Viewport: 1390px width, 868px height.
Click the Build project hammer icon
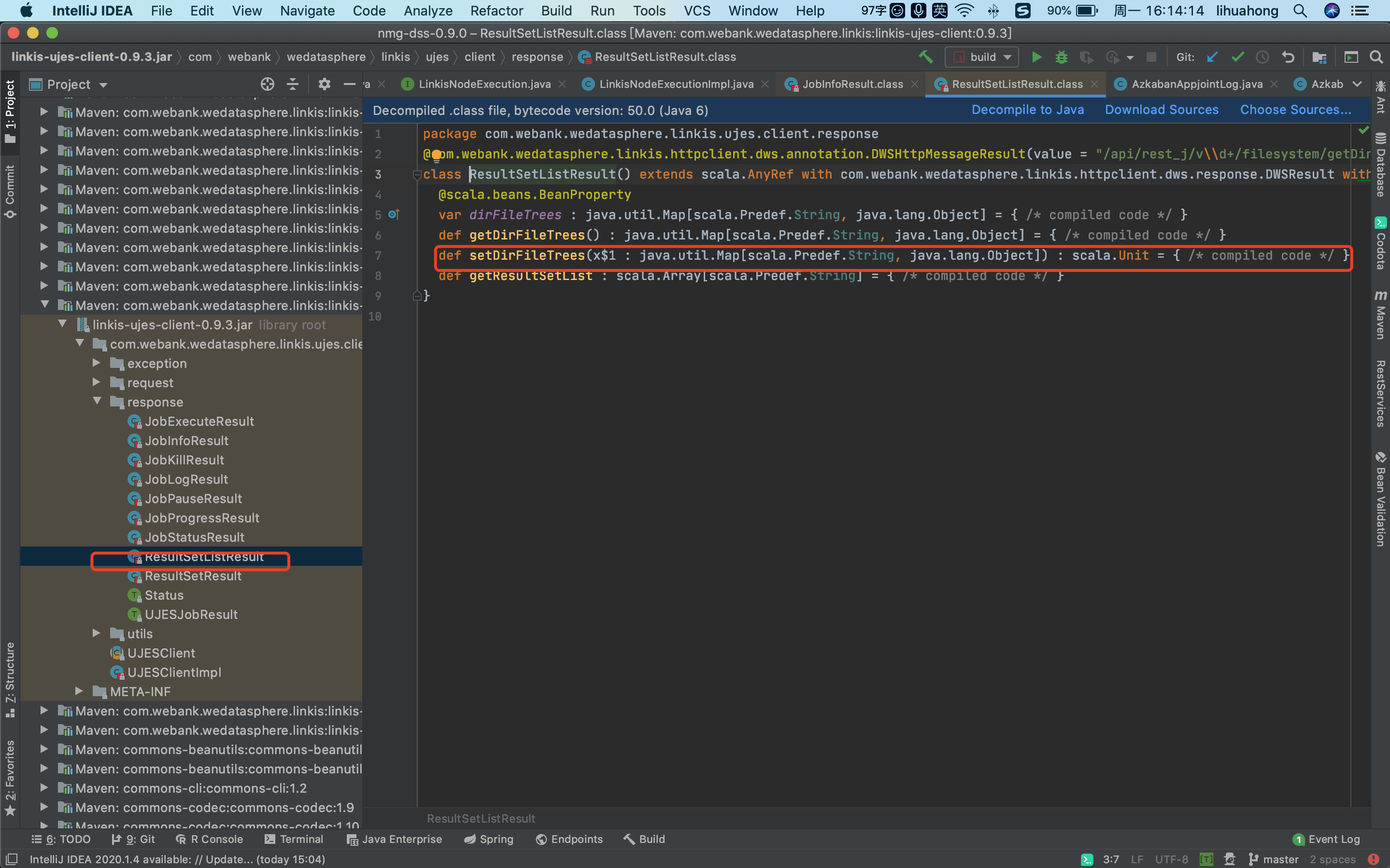coord(925,57)
